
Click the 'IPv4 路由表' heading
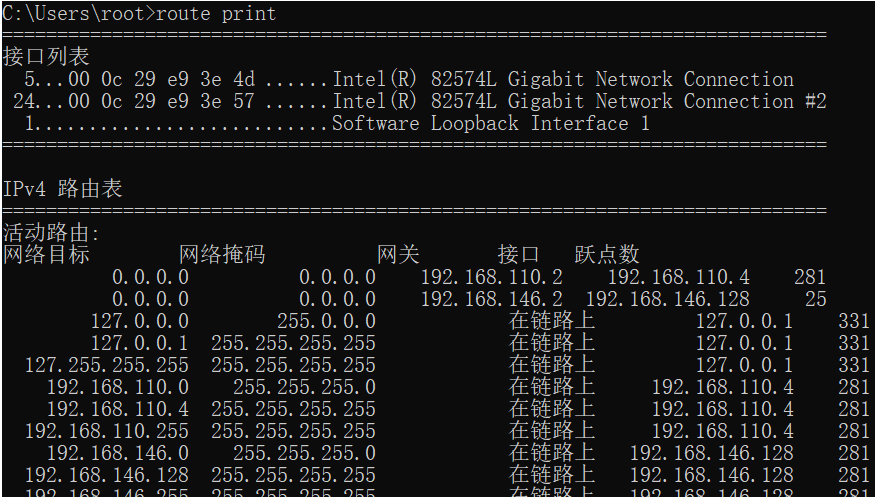coord(62,189)
